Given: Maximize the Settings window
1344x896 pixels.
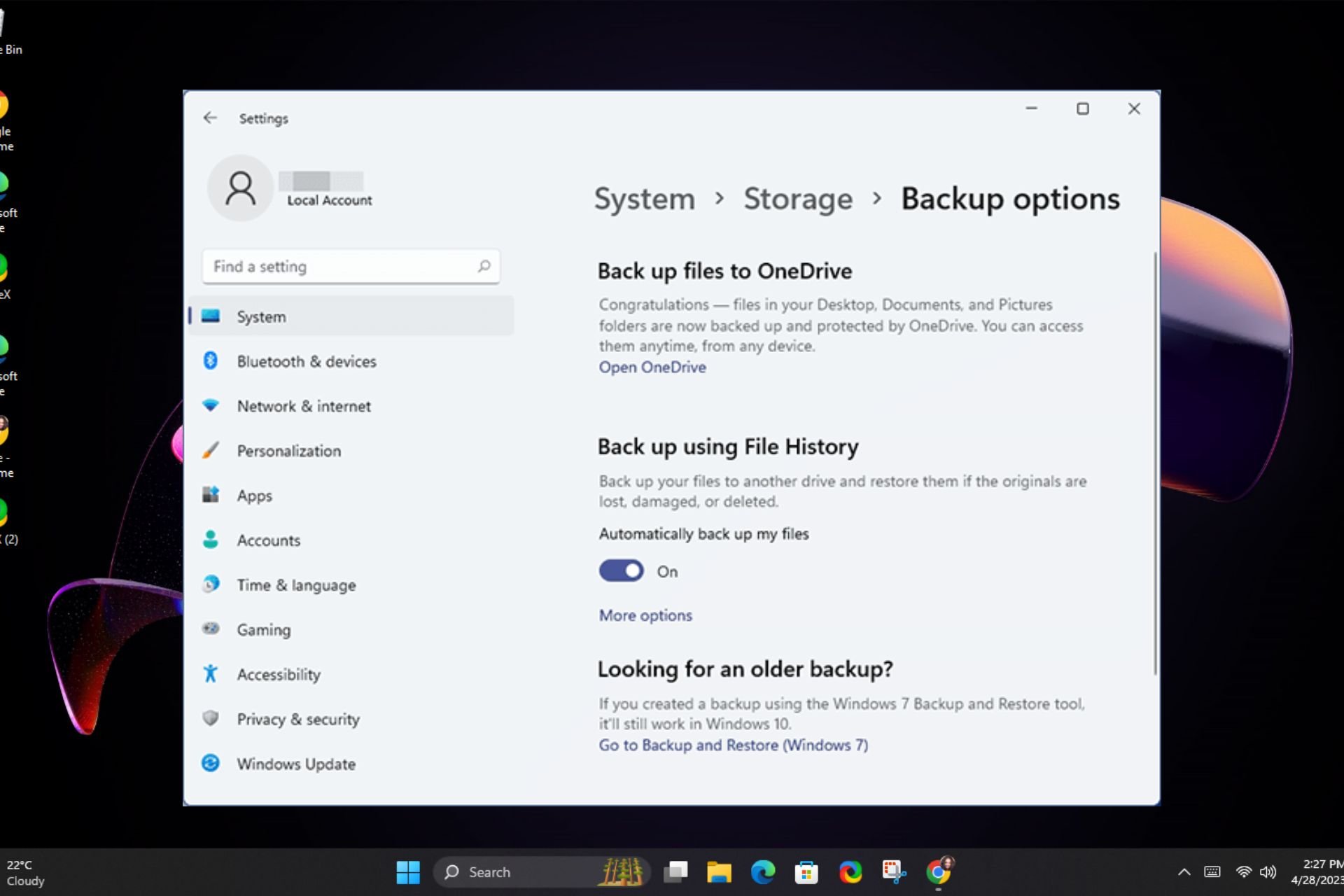Looking at the screenshot, I should point(1083,108).
